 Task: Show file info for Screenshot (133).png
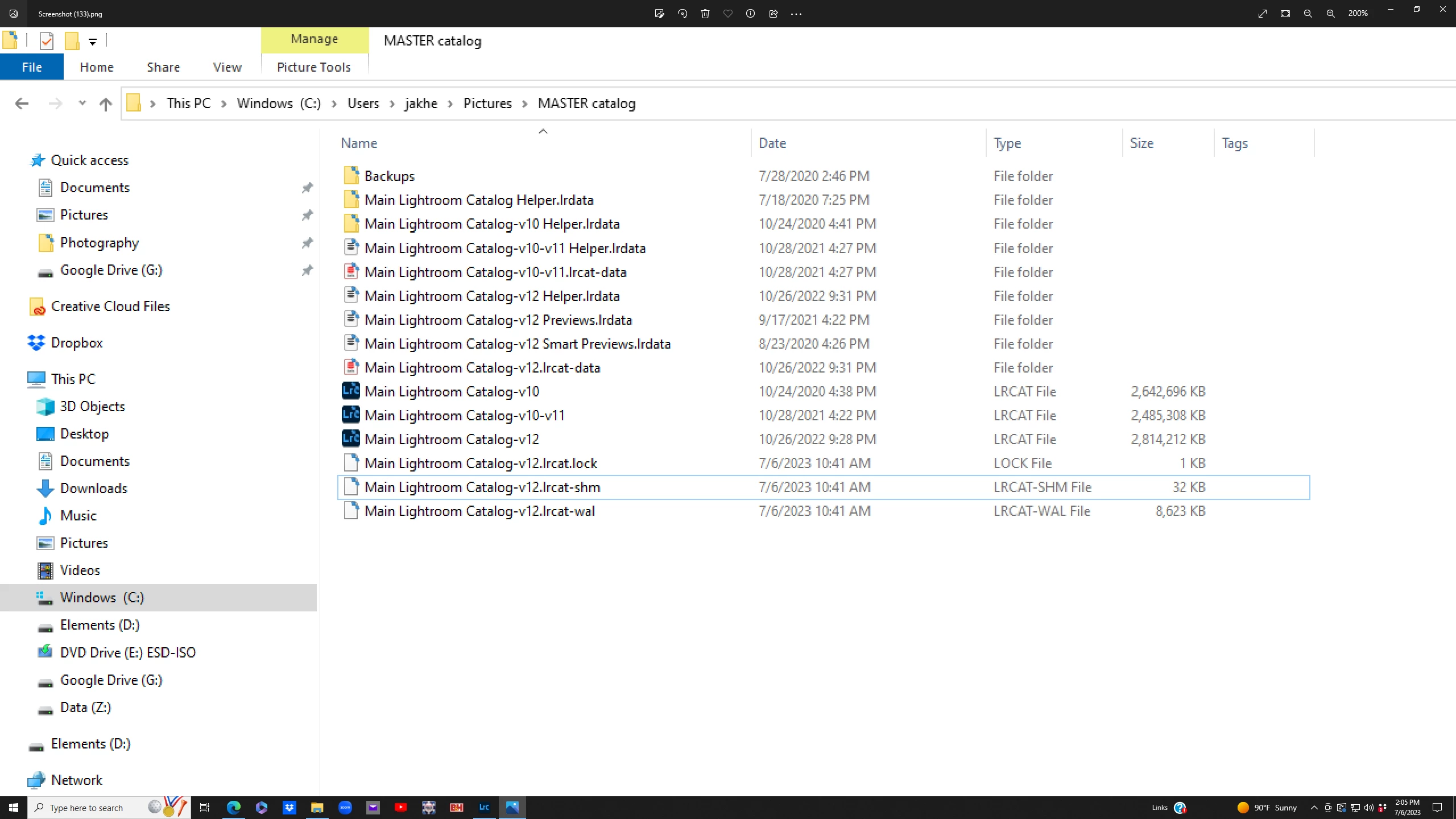point(750,14)
